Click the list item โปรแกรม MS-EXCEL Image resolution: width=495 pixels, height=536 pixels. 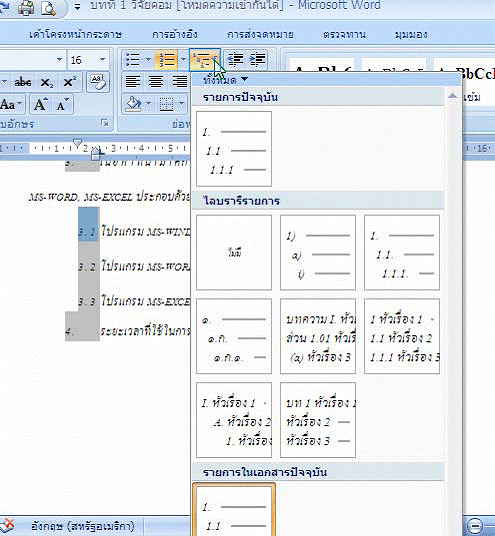click(146, 302)
